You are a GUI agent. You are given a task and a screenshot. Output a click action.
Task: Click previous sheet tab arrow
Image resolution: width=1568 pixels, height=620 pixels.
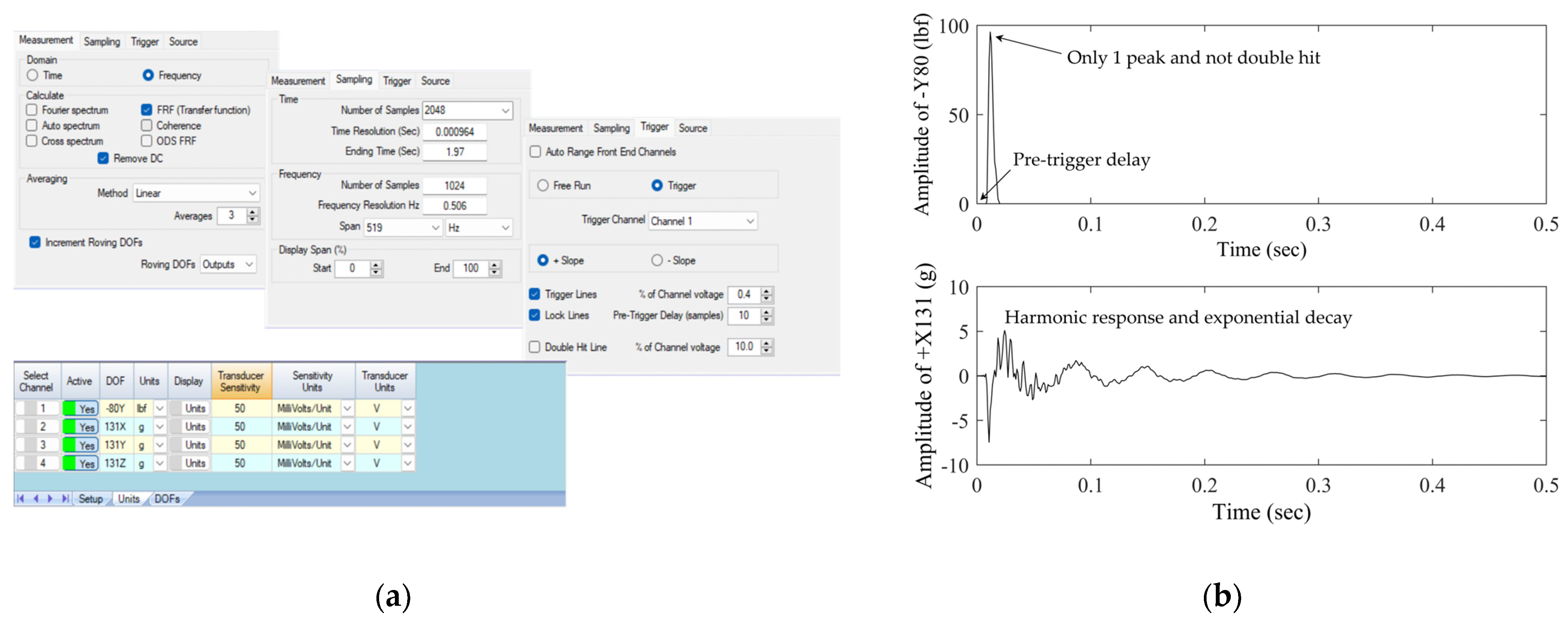[x=35, y=499]
